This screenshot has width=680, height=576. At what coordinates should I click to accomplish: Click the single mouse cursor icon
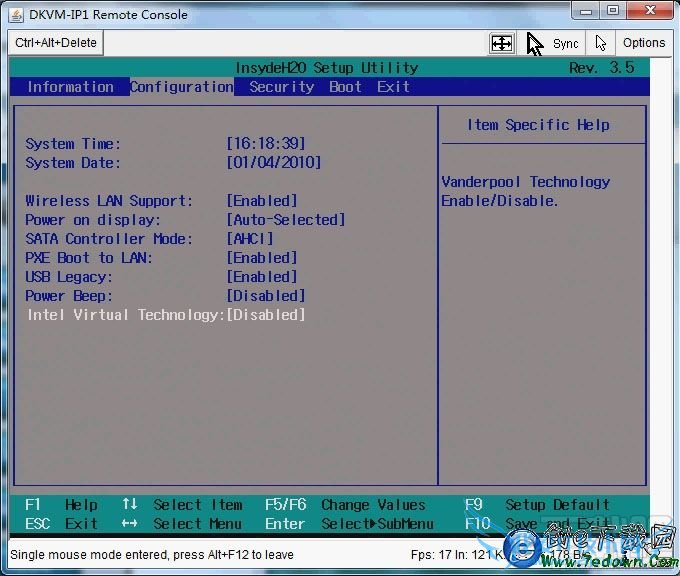pyautogui.click(x=601, y=43)
